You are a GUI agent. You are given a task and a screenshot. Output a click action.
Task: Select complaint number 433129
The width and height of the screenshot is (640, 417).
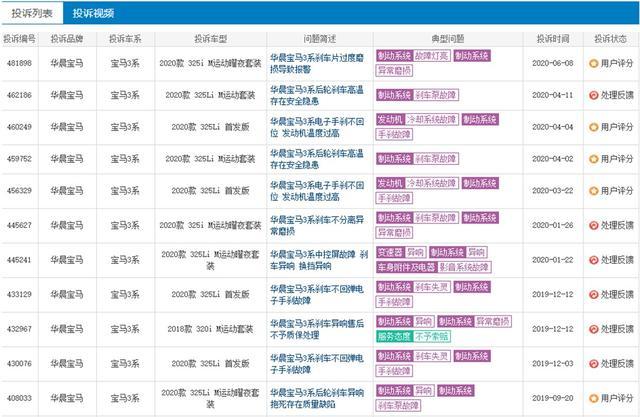[x=19, y=295]
